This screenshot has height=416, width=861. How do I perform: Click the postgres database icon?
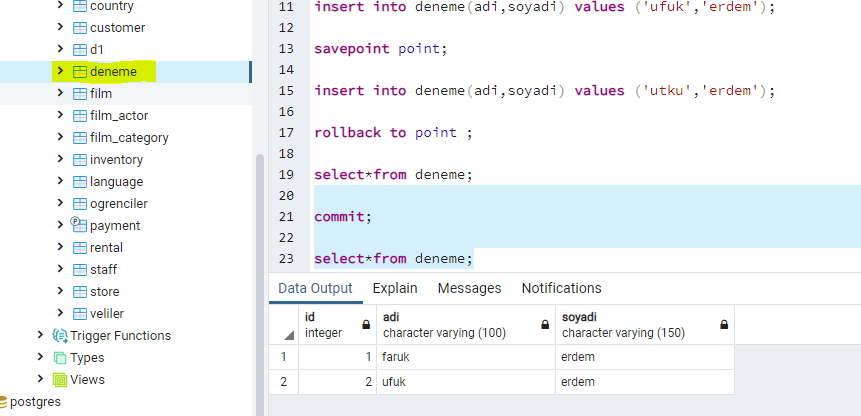(3, 402)
